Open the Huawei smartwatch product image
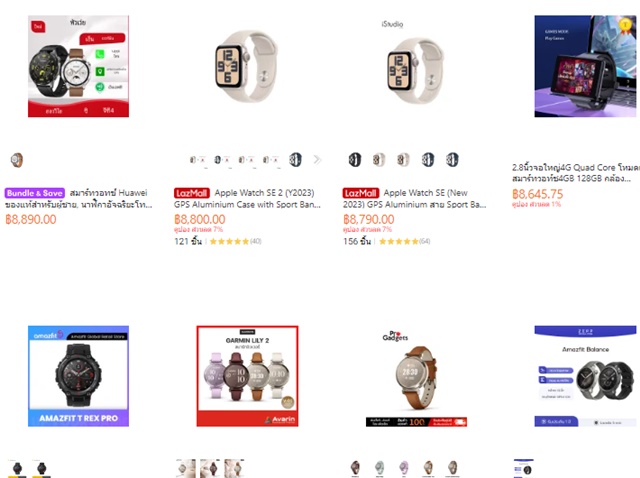The width and height of the screenshot is (640, 478). click(x=78, y=66)
